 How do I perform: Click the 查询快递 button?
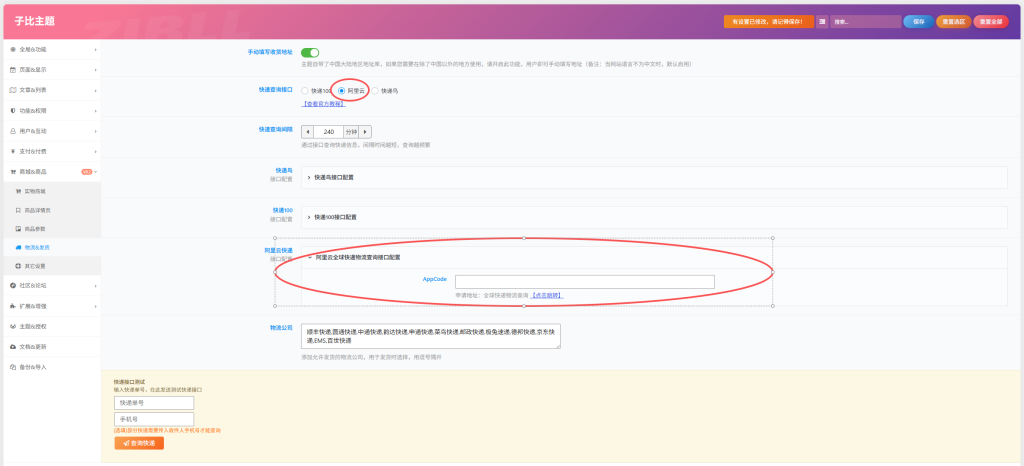139,443
